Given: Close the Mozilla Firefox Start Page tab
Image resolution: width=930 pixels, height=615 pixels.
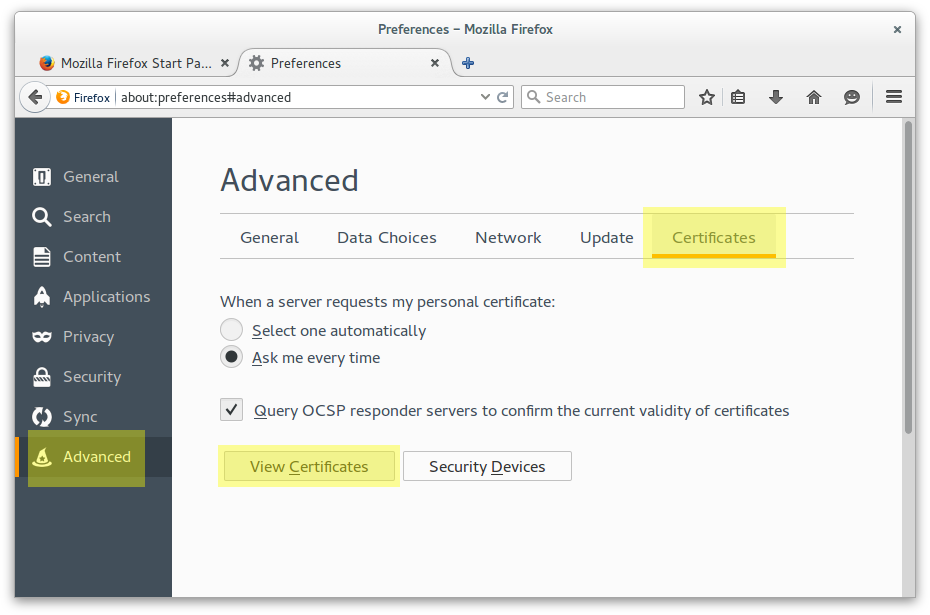Looking at the screenshot, I should click(x=225, y=63).
